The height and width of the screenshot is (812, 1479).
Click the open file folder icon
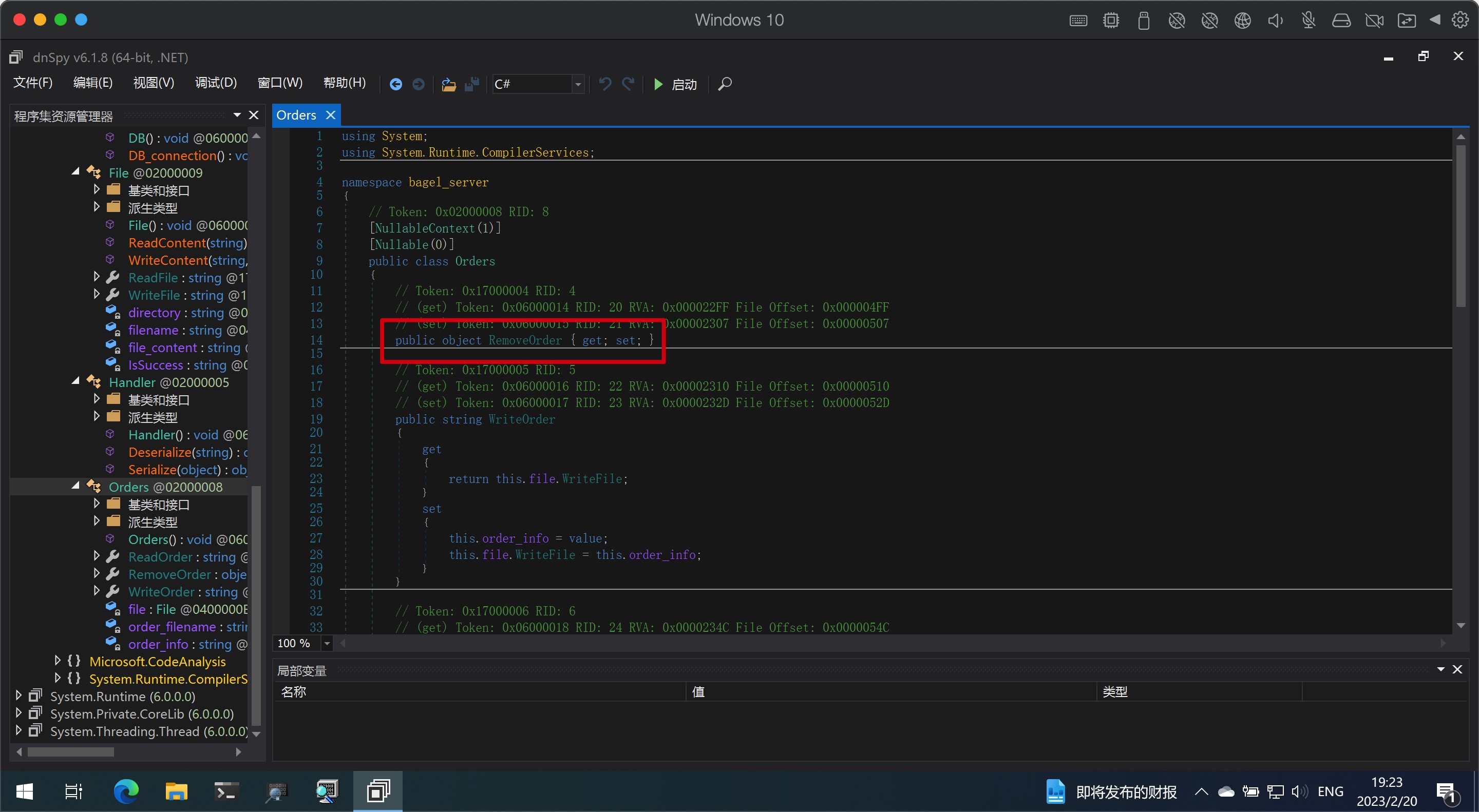pos(448,84)
